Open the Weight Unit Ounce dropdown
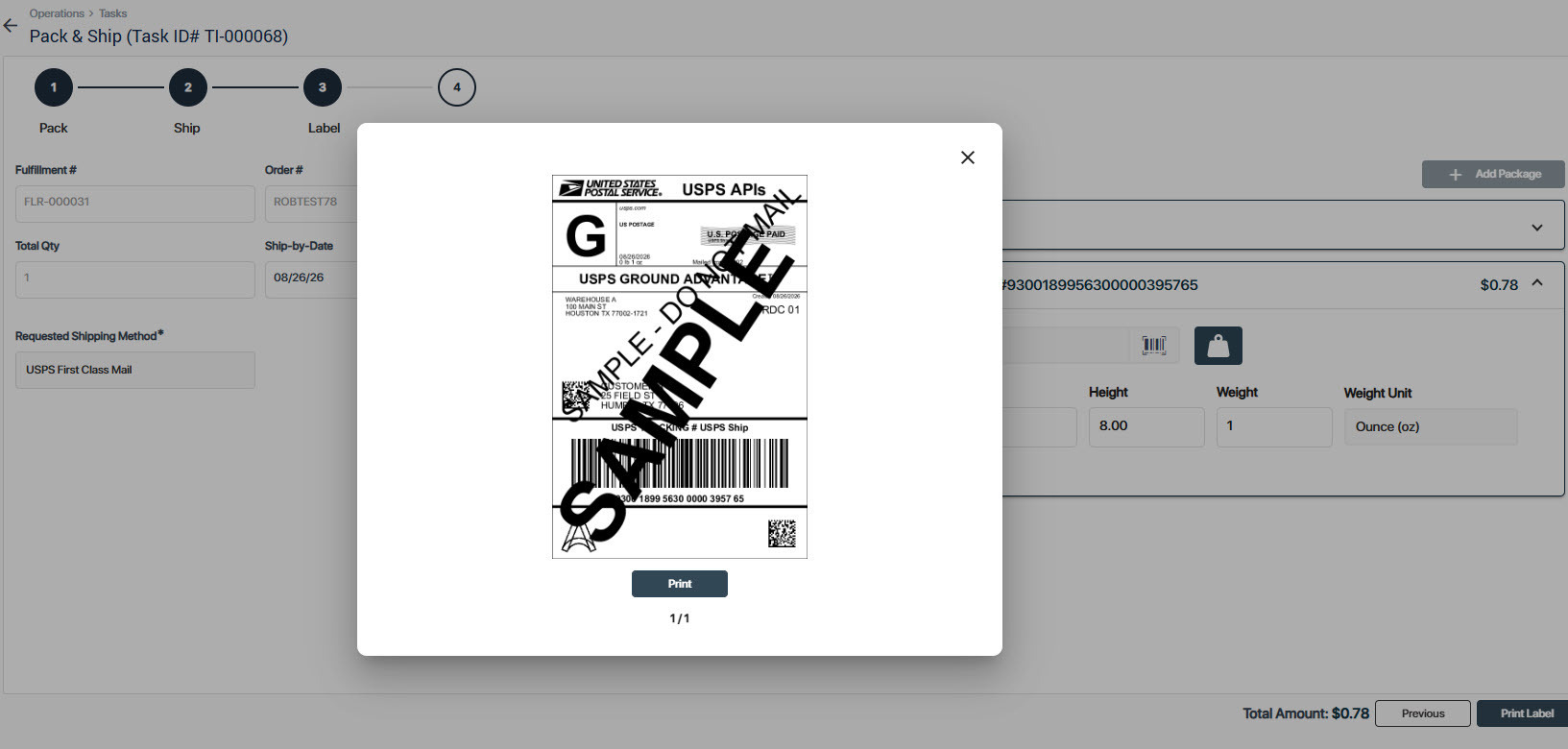Viewport: 1568px width, 749px height. tap(1431, 426)
